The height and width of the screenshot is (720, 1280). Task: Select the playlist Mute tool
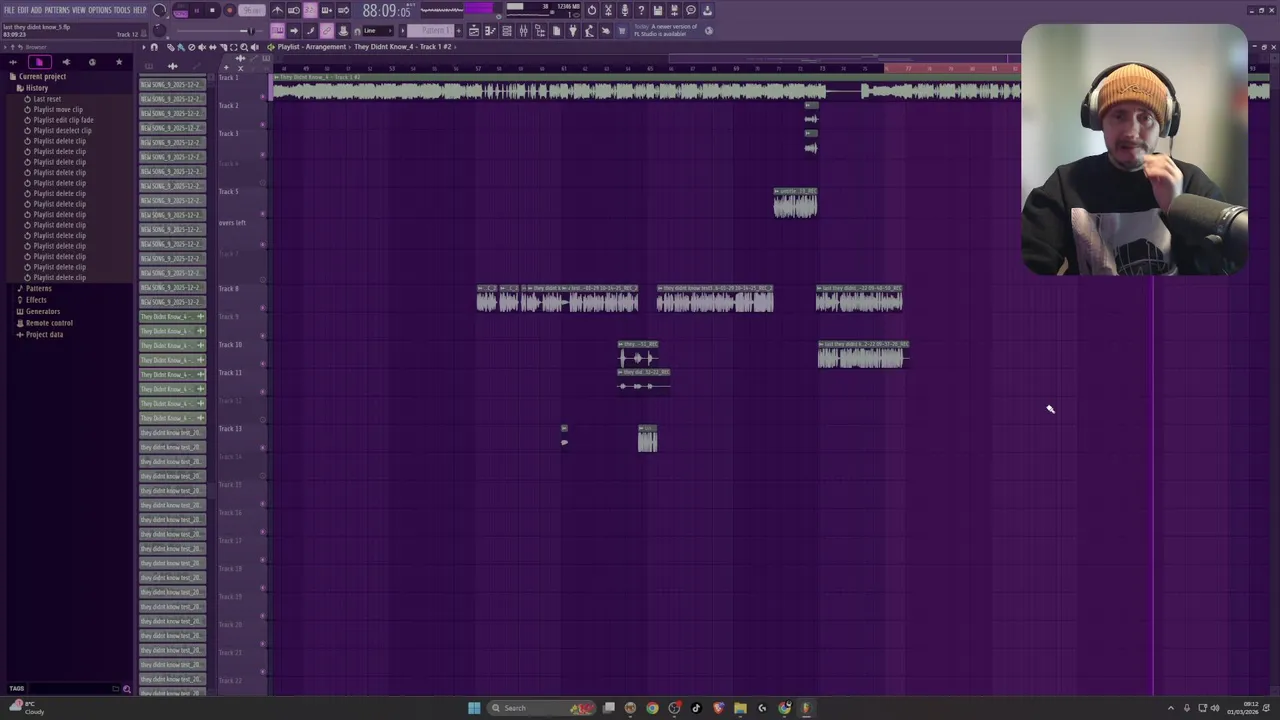tap(202, 47)
